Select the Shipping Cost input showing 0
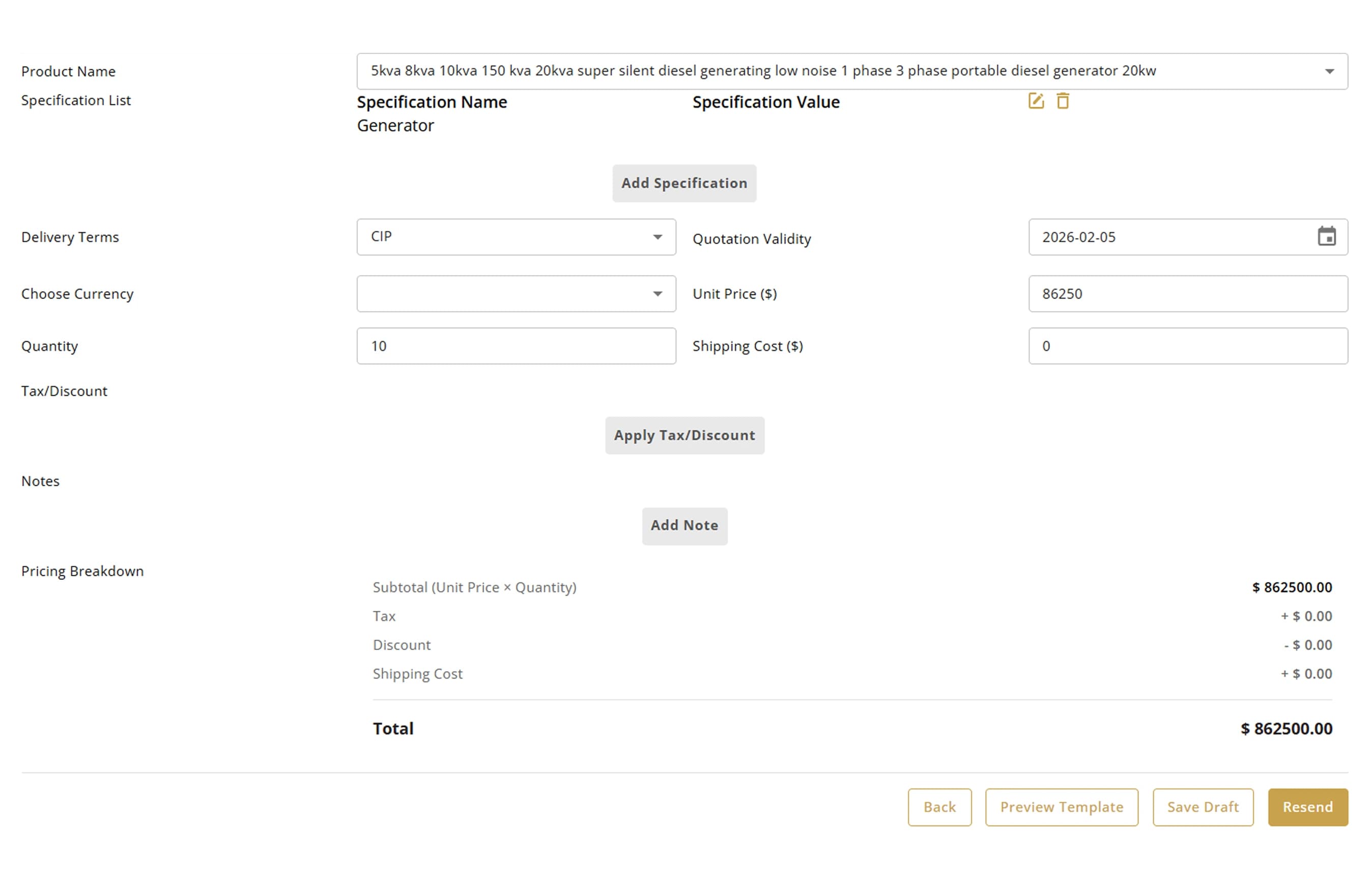Viewport: 1372px width, 881px height. pyautogui.click(x=1188, y=345)
